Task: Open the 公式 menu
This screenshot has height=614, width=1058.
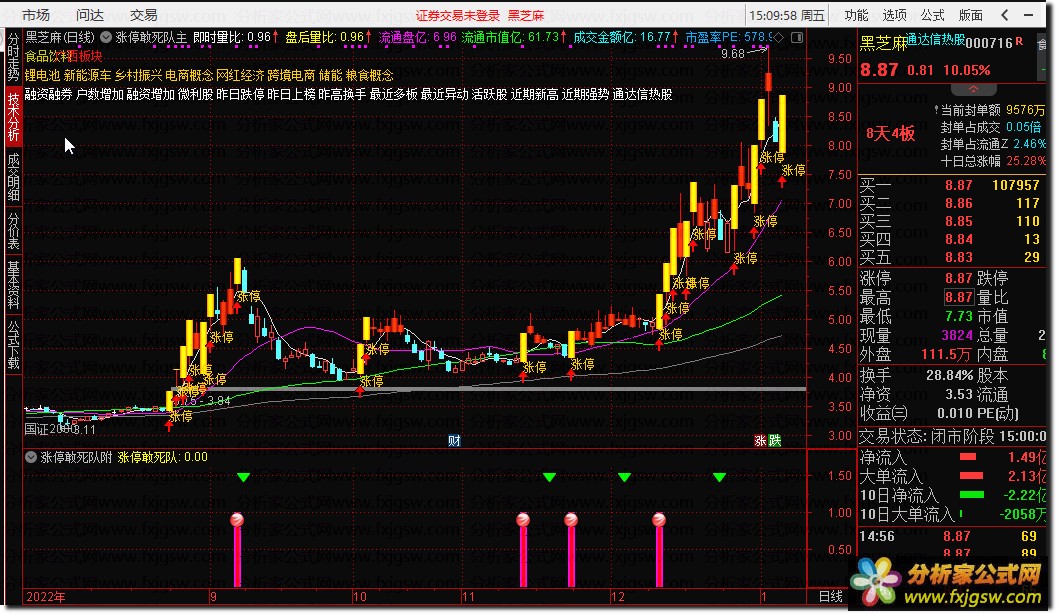Action: tap(932, 14)
